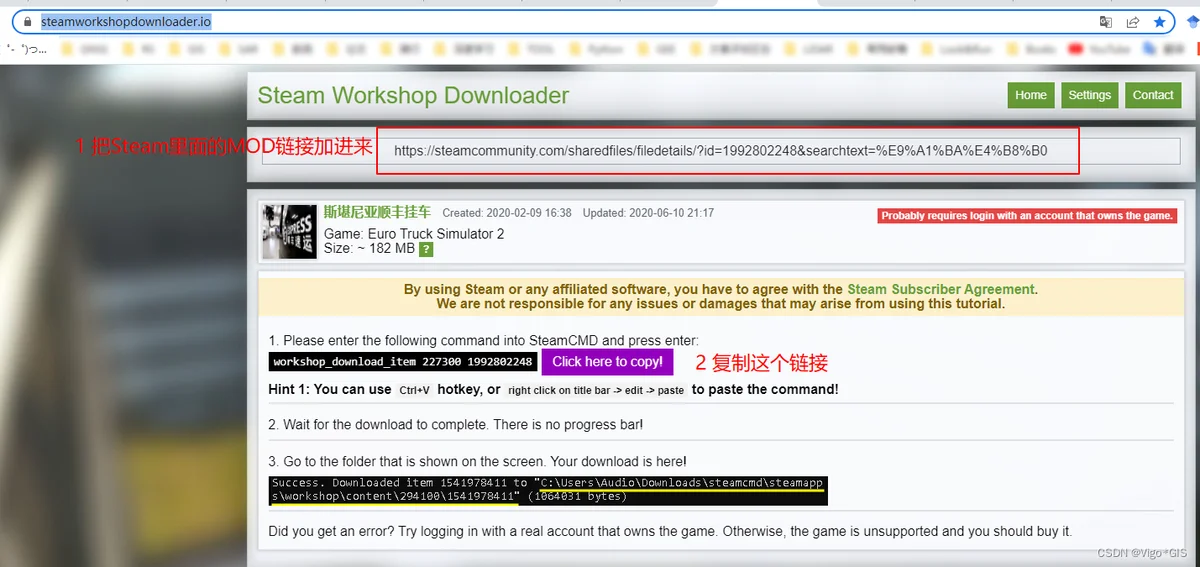Click the 'We are not responsible' disclaimer line
This screenshot has height=567, width=1200.
pyautogui.click(x=720, y=304)
